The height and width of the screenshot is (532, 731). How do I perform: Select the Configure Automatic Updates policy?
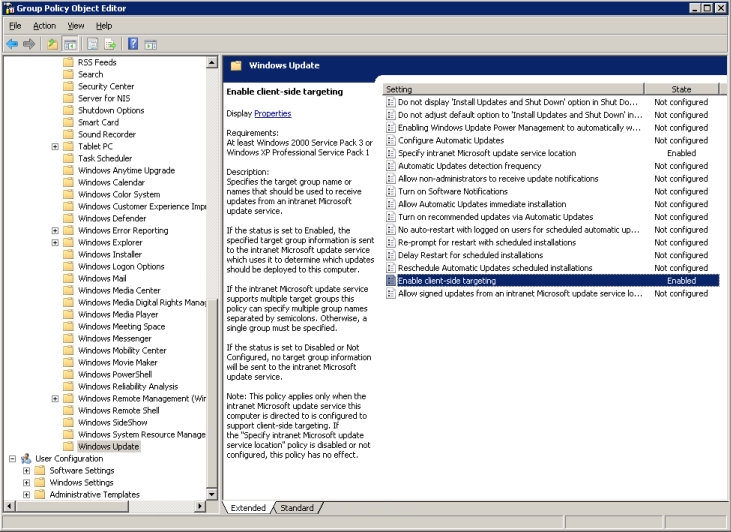(x=451, y=140)
